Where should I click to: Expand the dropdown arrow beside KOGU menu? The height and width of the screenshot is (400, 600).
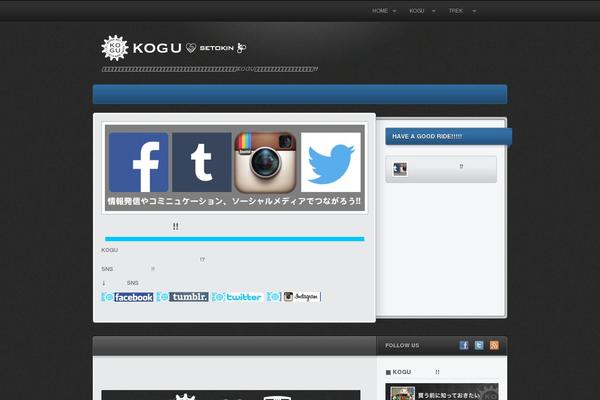click(x=434, y=11)
